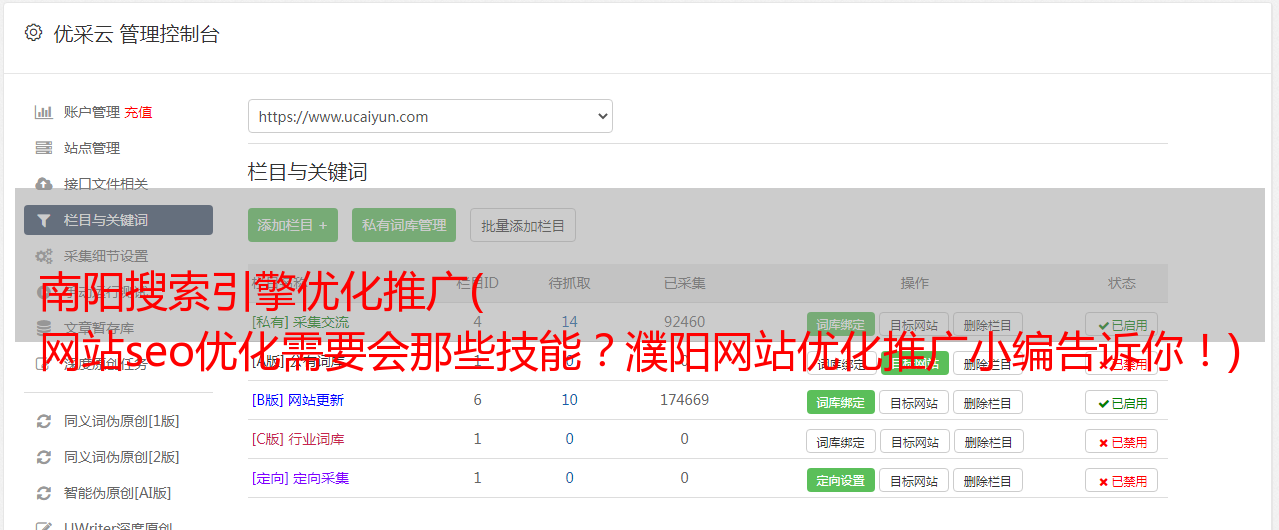Open the site URL dropdown showing ucaiyun.com
Viewport: 1279px width, 530px height.
tap(430, 116)
